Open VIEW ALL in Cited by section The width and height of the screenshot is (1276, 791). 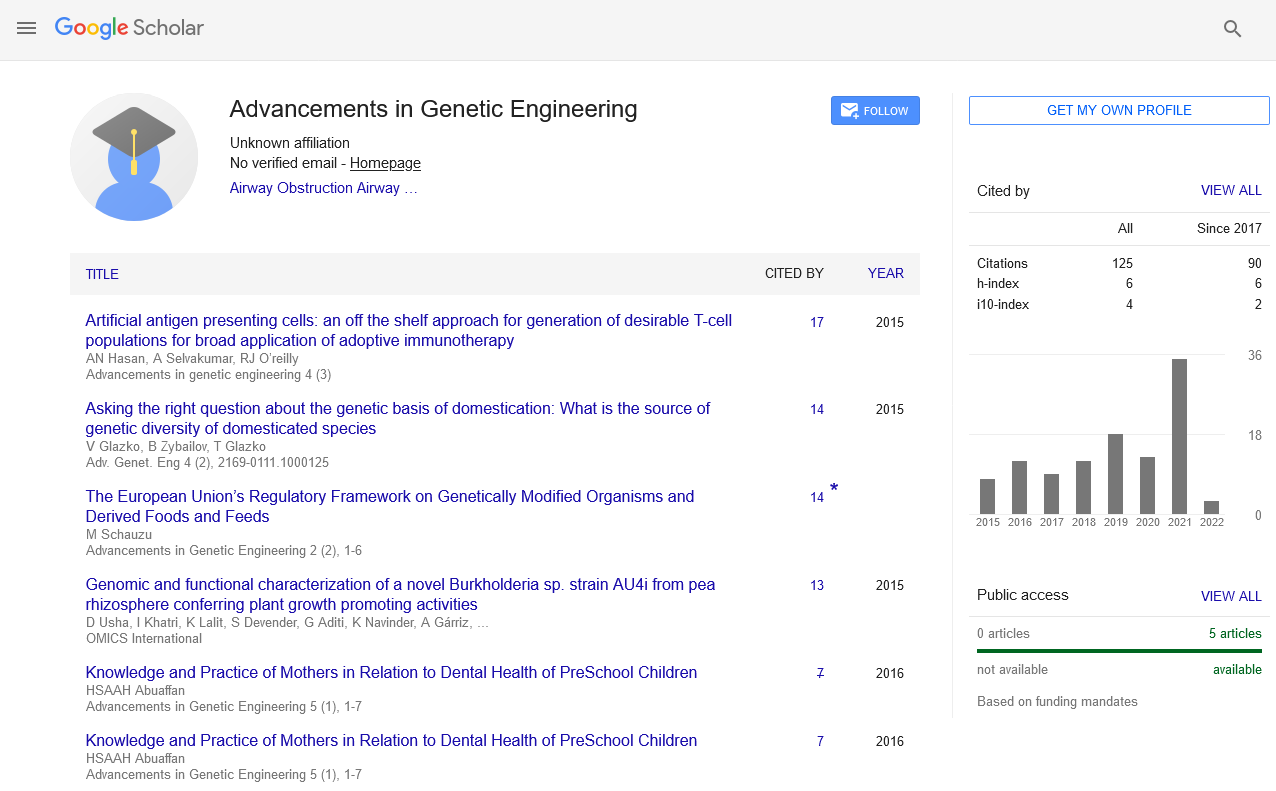(x=1231, y=191)
